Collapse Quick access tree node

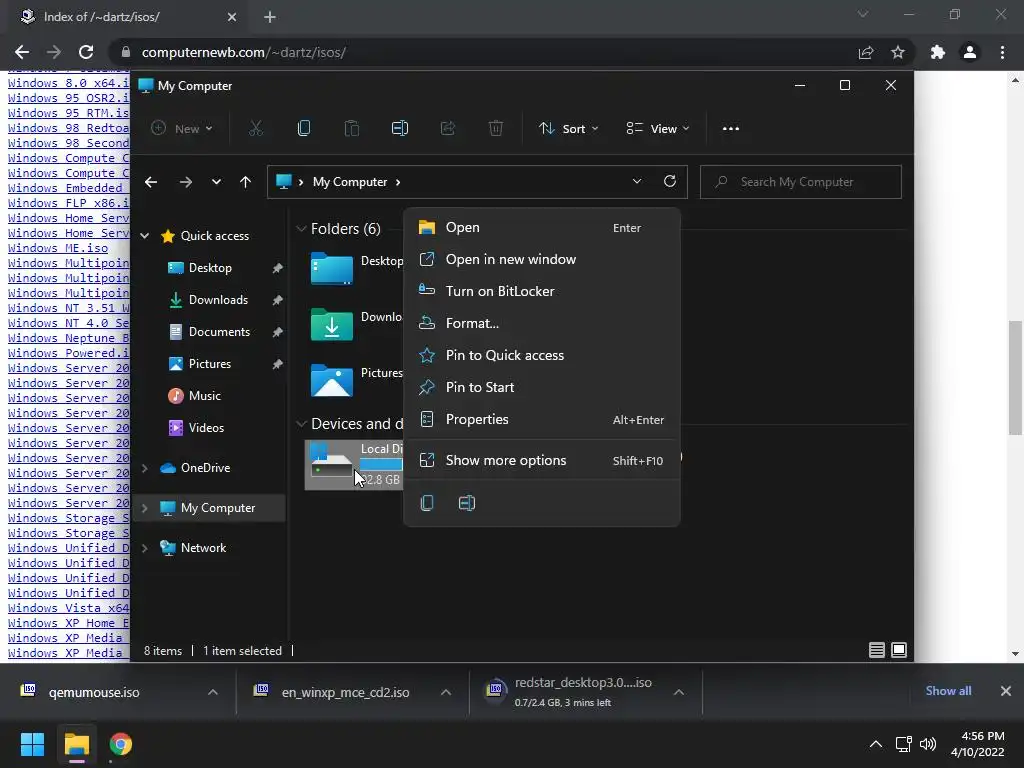tap(145, 236)
